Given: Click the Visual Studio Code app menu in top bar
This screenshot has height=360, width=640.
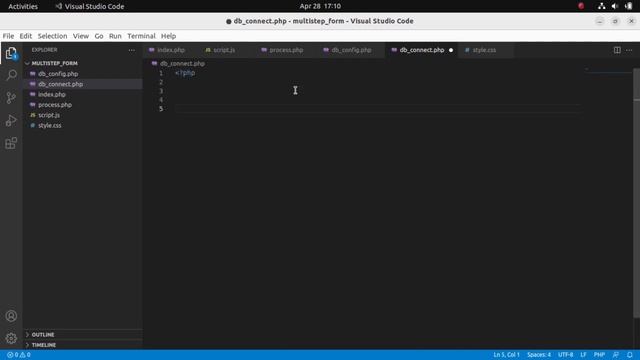Looking at the screenshot, I should click(x=90, y=6).
